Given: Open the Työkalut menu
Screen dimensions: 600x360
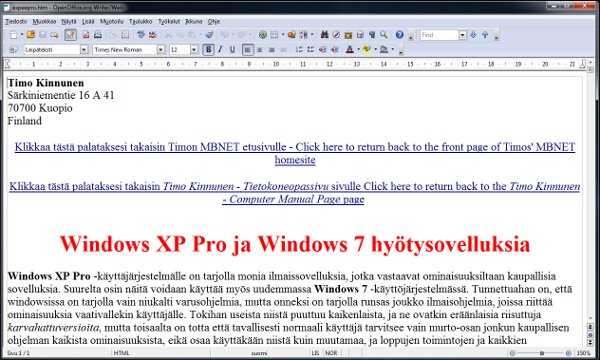Looking at the screenshot, I should [x=169, y=21].
